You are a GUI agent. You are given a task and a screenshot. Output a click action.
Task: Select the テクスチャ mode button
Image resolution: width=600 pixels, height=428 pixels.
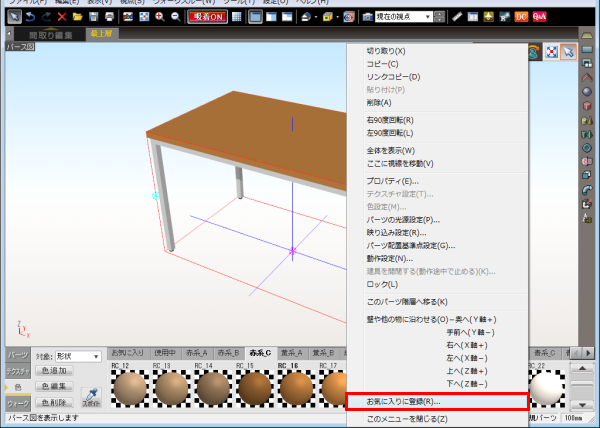click(x=18, y=370)
